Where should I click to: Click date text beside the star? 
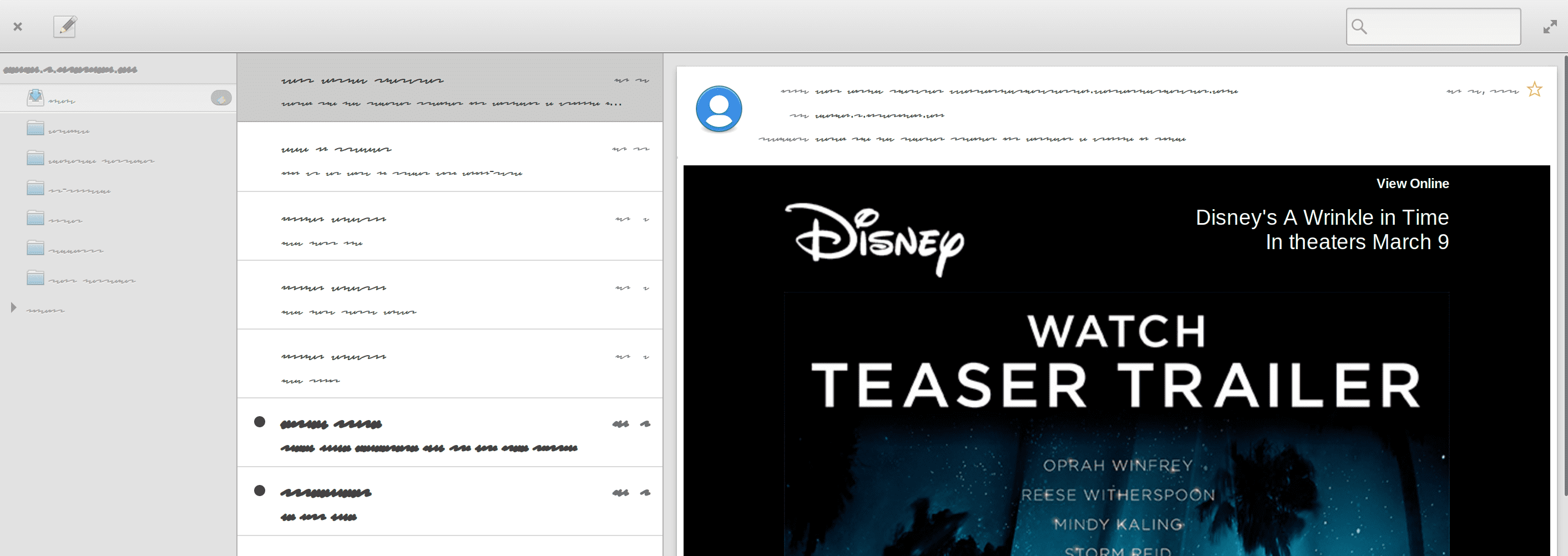1482,92
